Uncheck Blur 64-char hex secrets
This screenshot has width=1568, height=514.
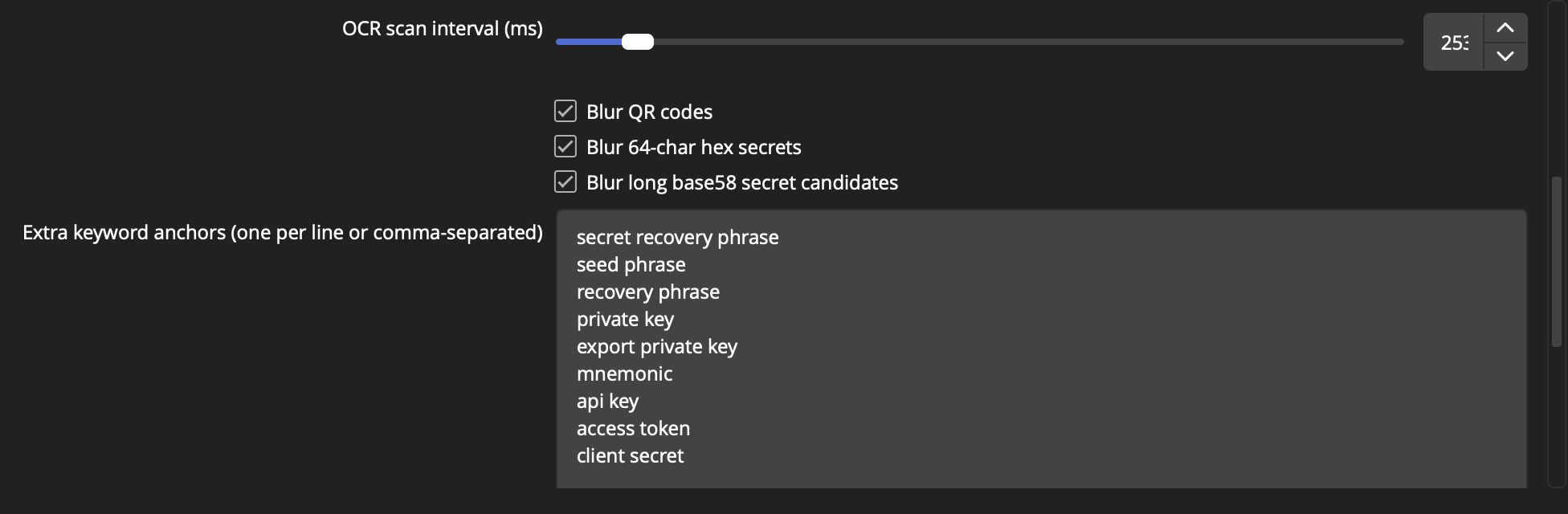pos(565,146)
